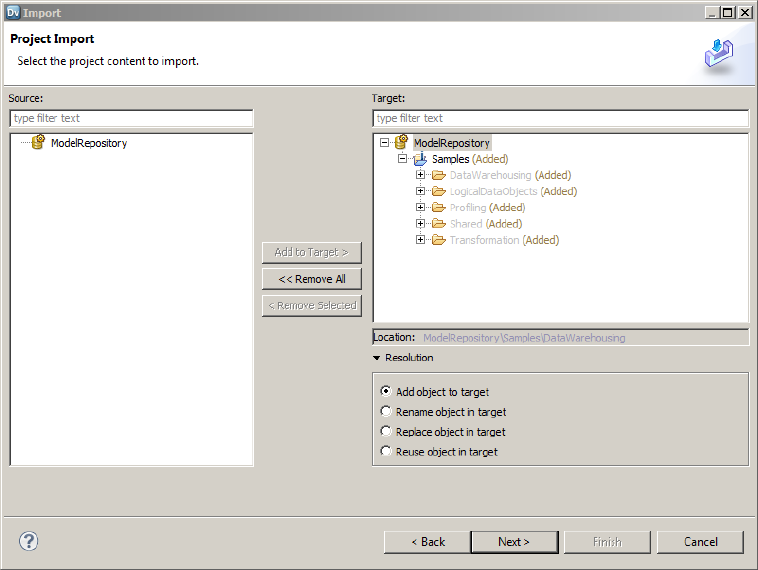
Task: Focus the Source filter text field
Action: coord(131,118)
